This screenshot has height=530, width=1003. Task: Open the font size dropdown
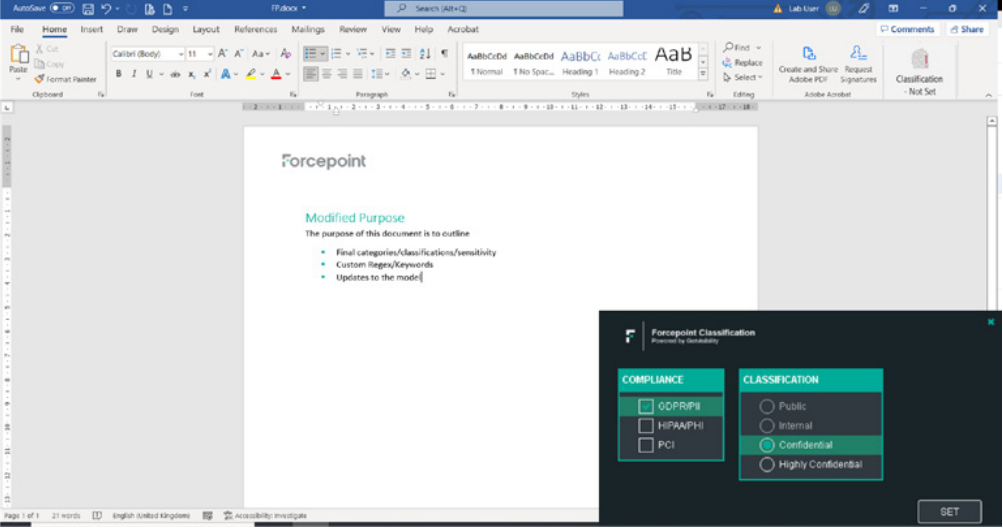(210, 54)
